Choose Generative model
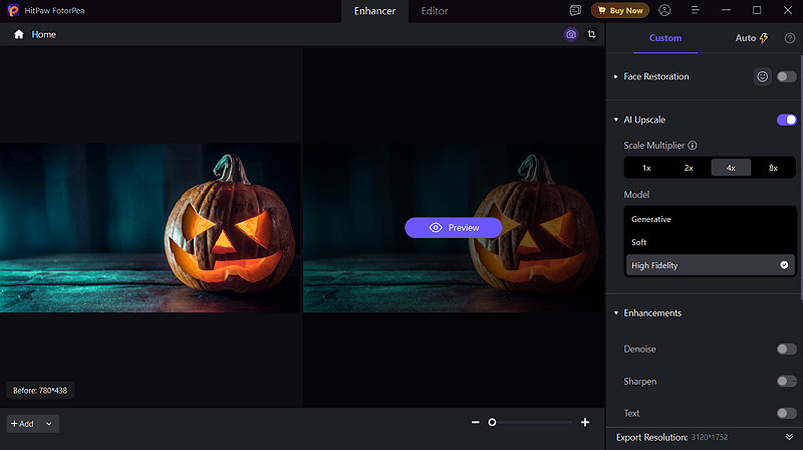 click(x=710, y=219)
